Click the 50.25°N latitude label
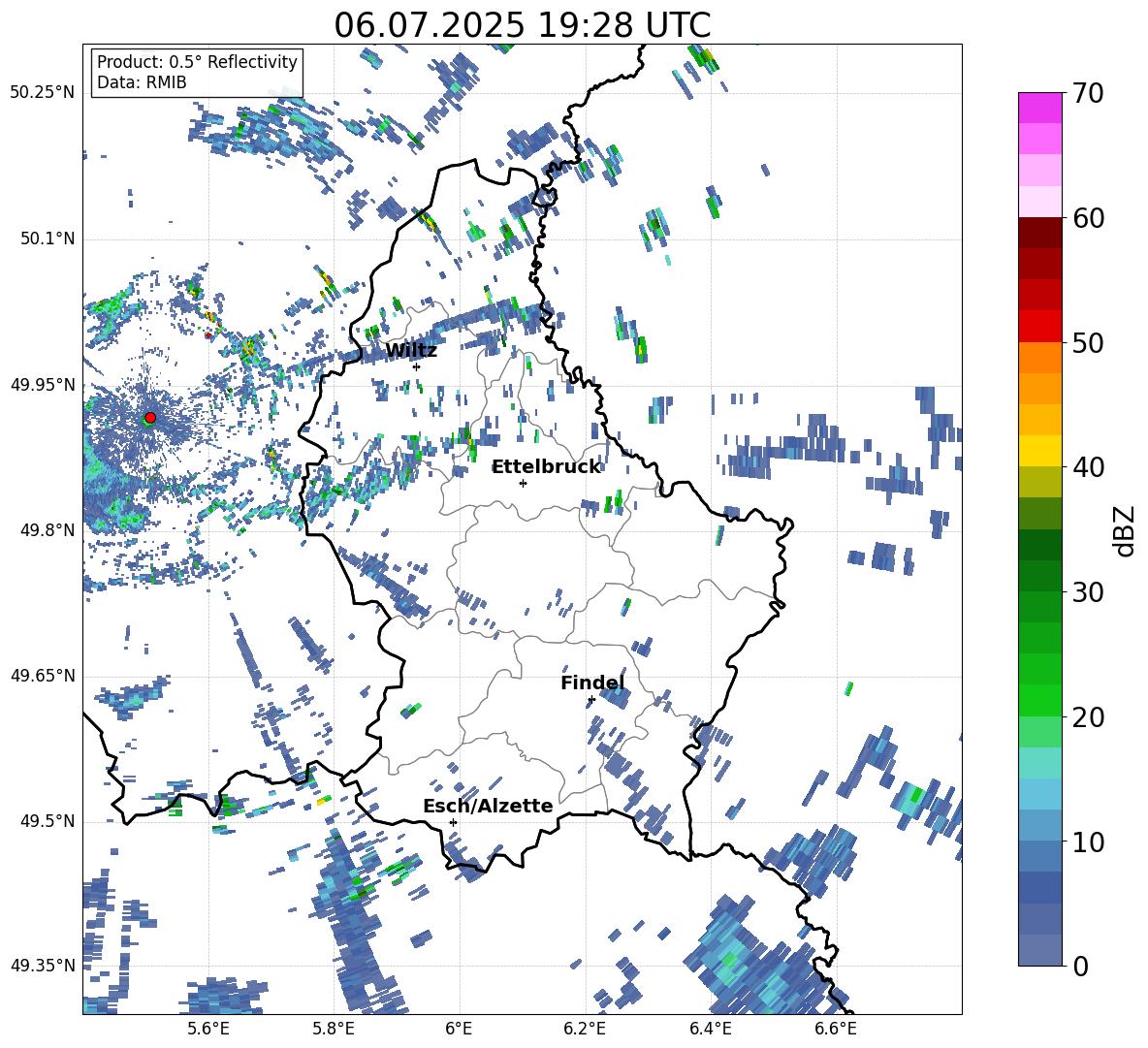 tap(43, 93)
